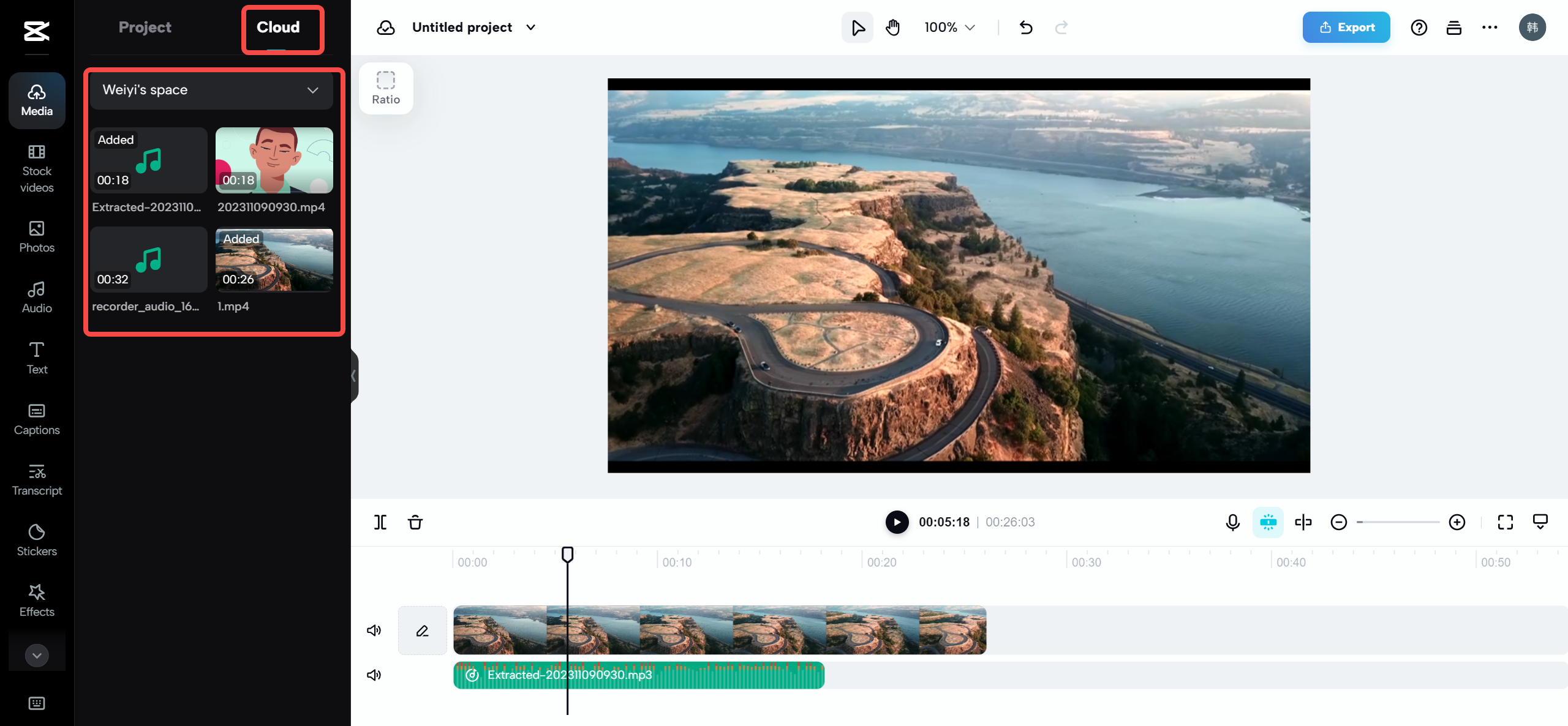This screenshot has width=1568, height=726.
Task: Click the playhead marker handle
Action: pos(567,555)
